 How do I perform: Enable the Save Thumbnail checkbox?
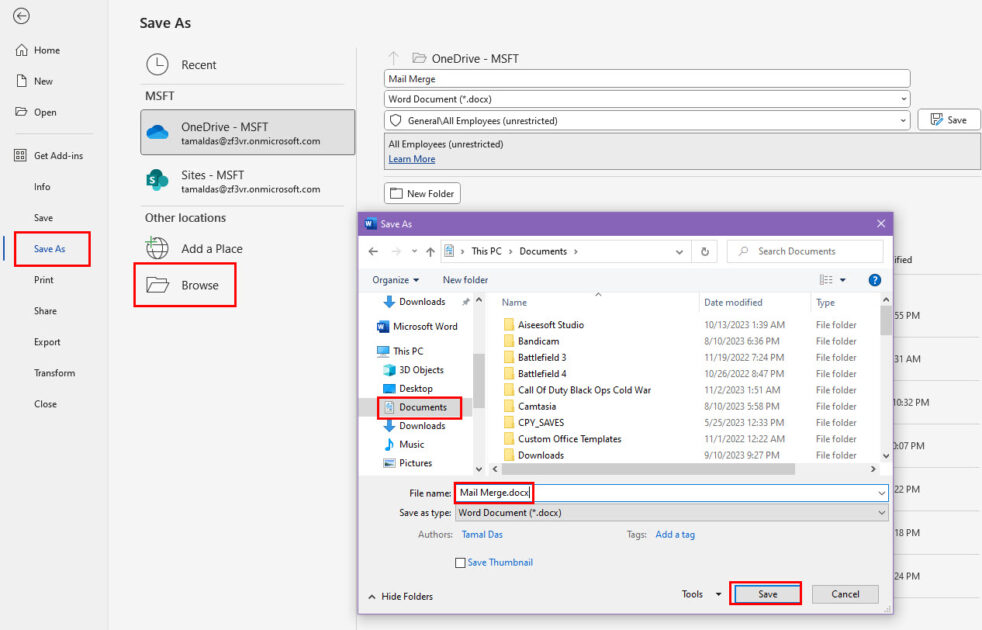tap(460, 563)
